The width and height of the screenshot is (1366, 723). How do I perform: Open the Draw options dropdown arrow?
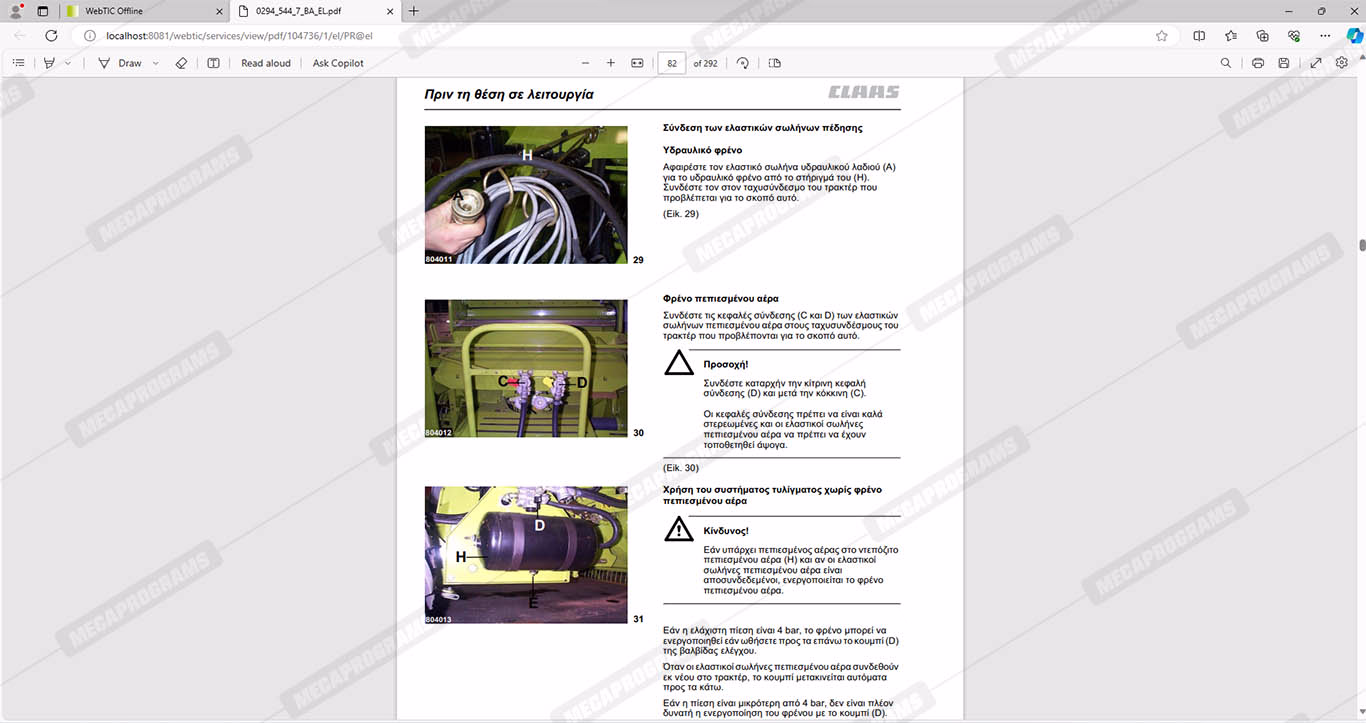pyautogui.click(x=155, y=63)
